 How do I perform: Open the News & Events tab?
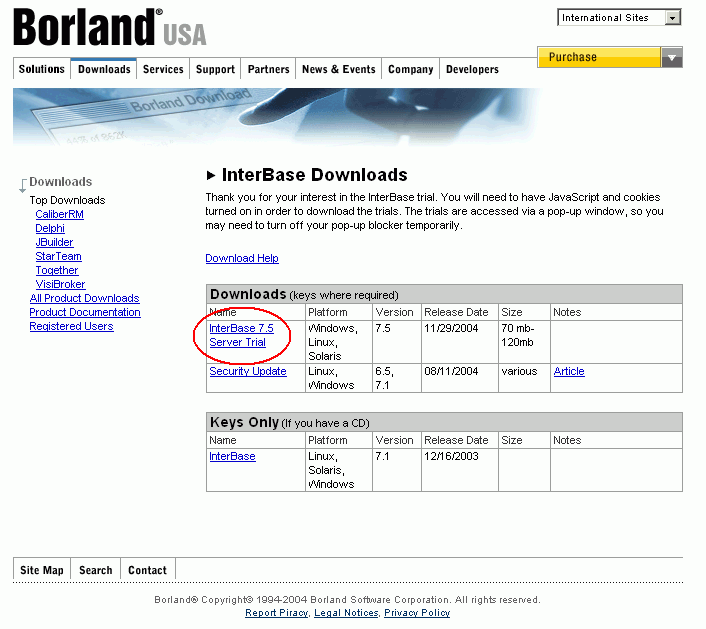[339, 69]
